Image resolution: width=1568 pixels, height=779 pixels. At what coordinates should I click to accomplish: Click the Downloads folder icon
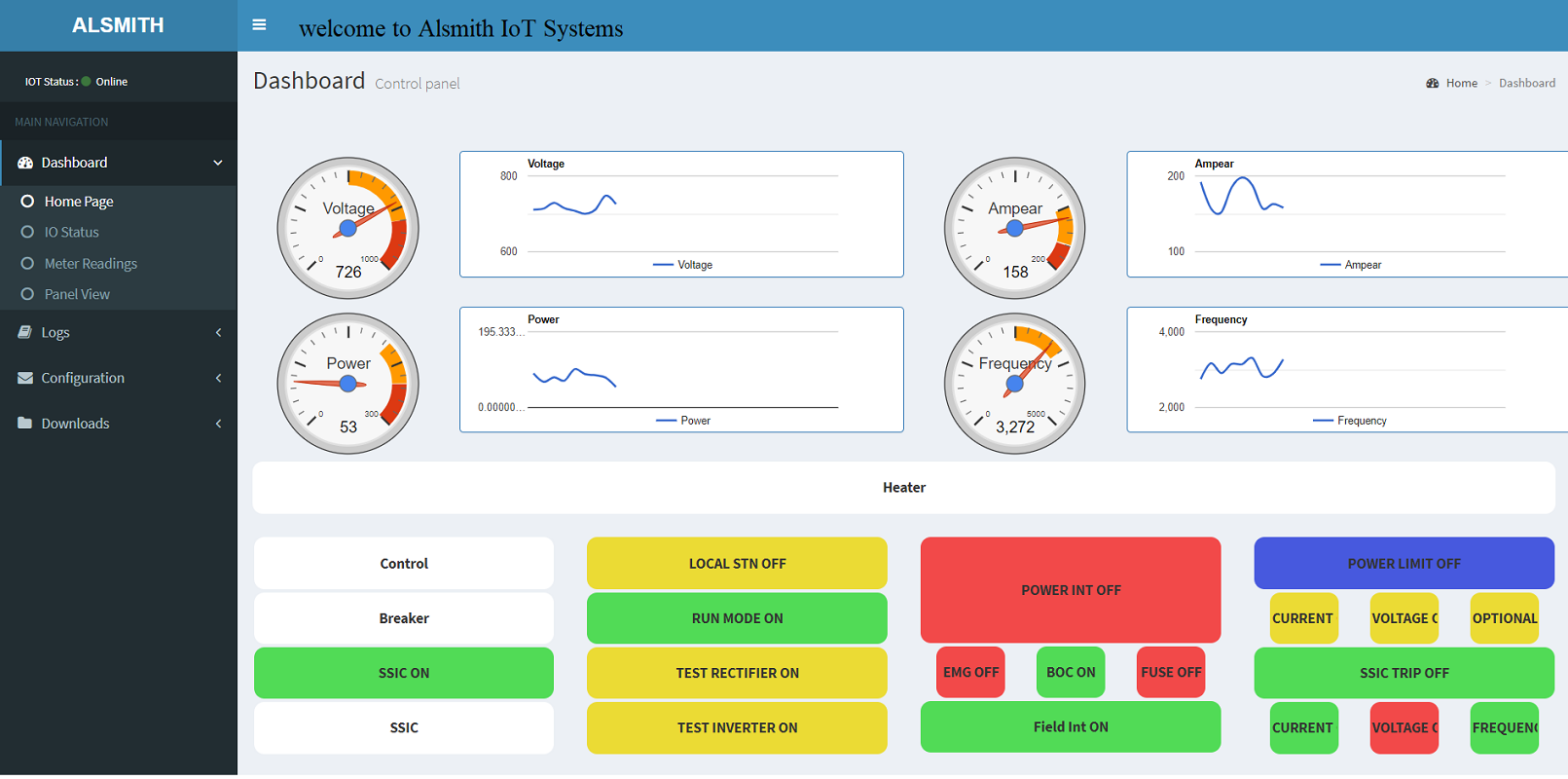[x=25, y=424]
